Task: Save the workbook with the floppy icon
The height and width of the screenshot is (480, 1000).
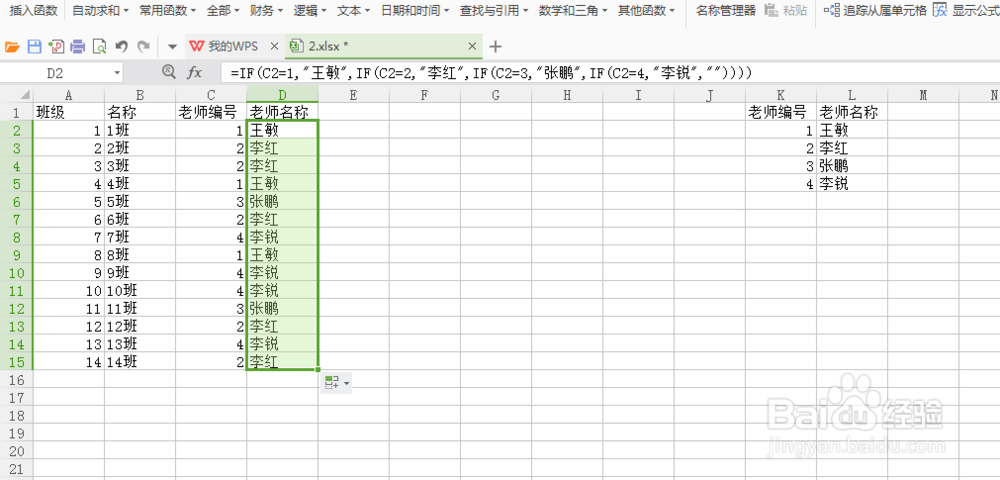Action: [34, 46]
